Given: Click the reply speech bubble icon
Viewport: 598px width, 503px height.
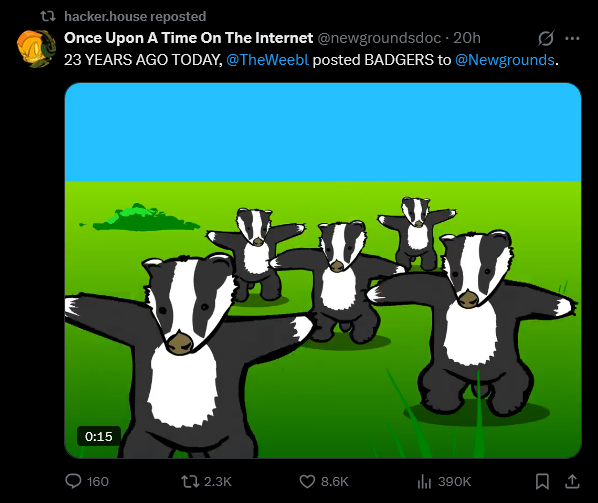Looking at the screenshot, I should coord(73,481).
